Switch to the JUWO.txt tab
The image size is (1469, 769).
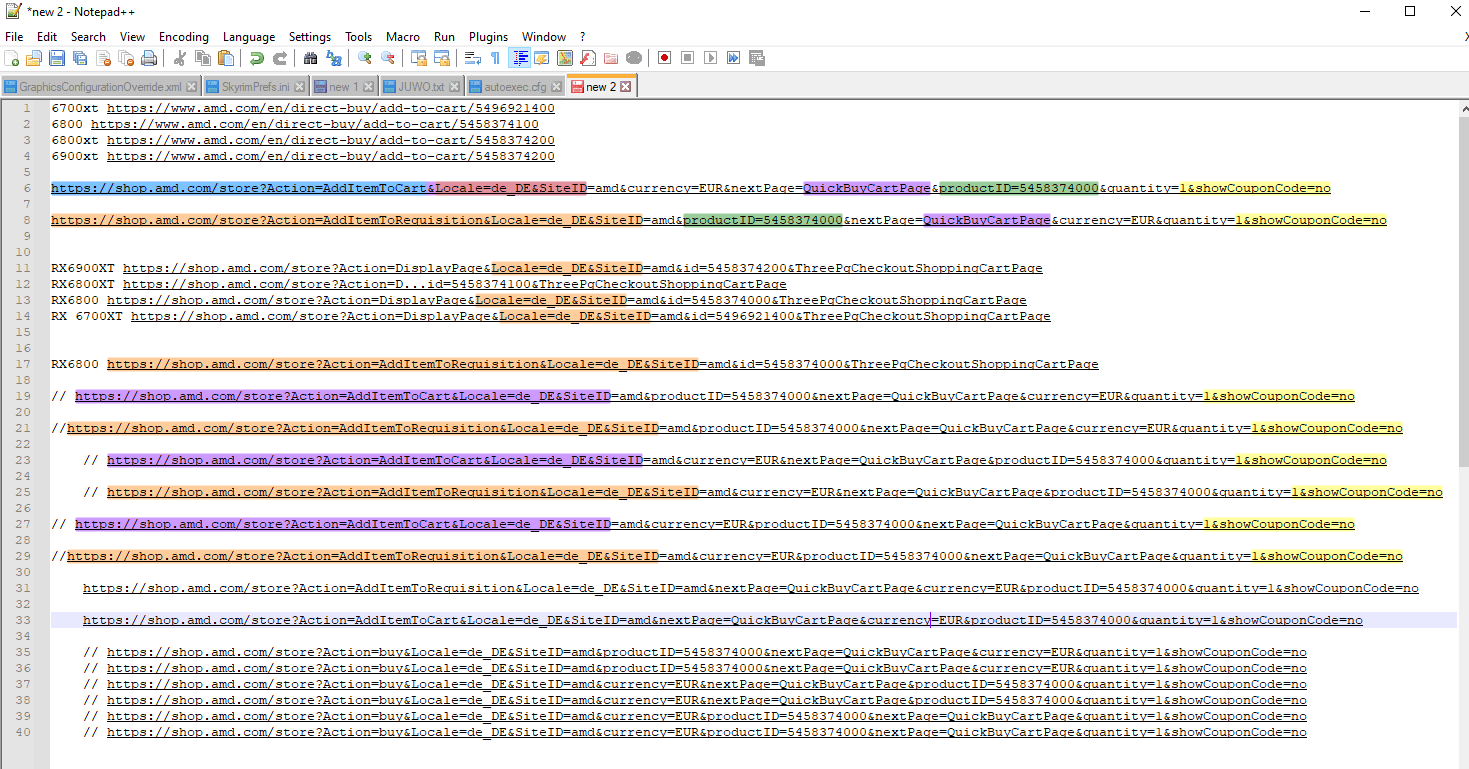[422, 87]
